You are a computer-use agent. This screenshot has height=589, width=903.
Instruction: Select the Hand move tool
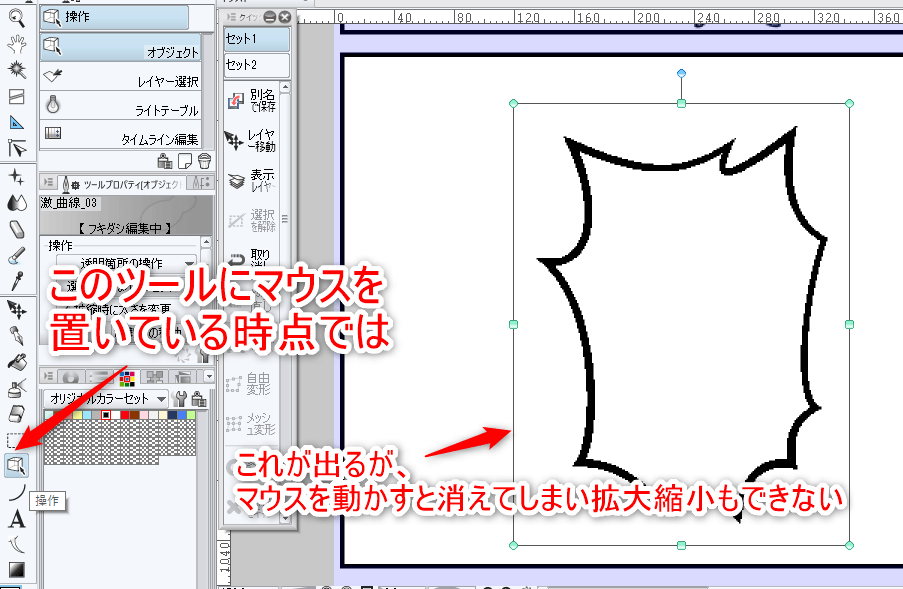point(16,44)
